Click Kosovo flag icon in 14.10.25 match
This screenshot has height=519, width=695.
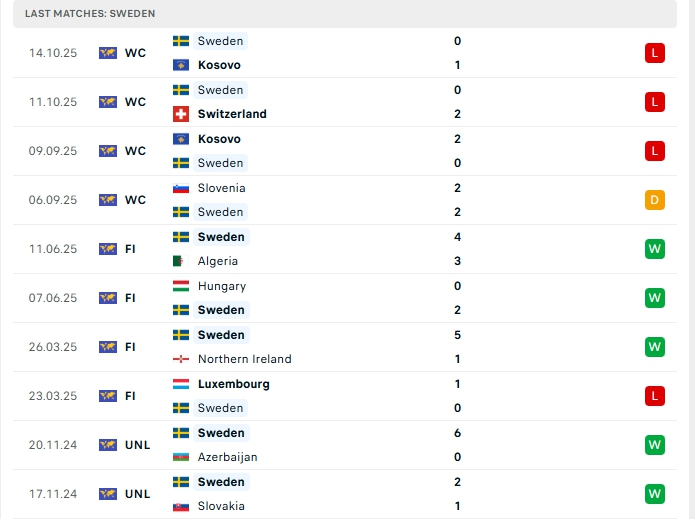(x=181, y=65)
